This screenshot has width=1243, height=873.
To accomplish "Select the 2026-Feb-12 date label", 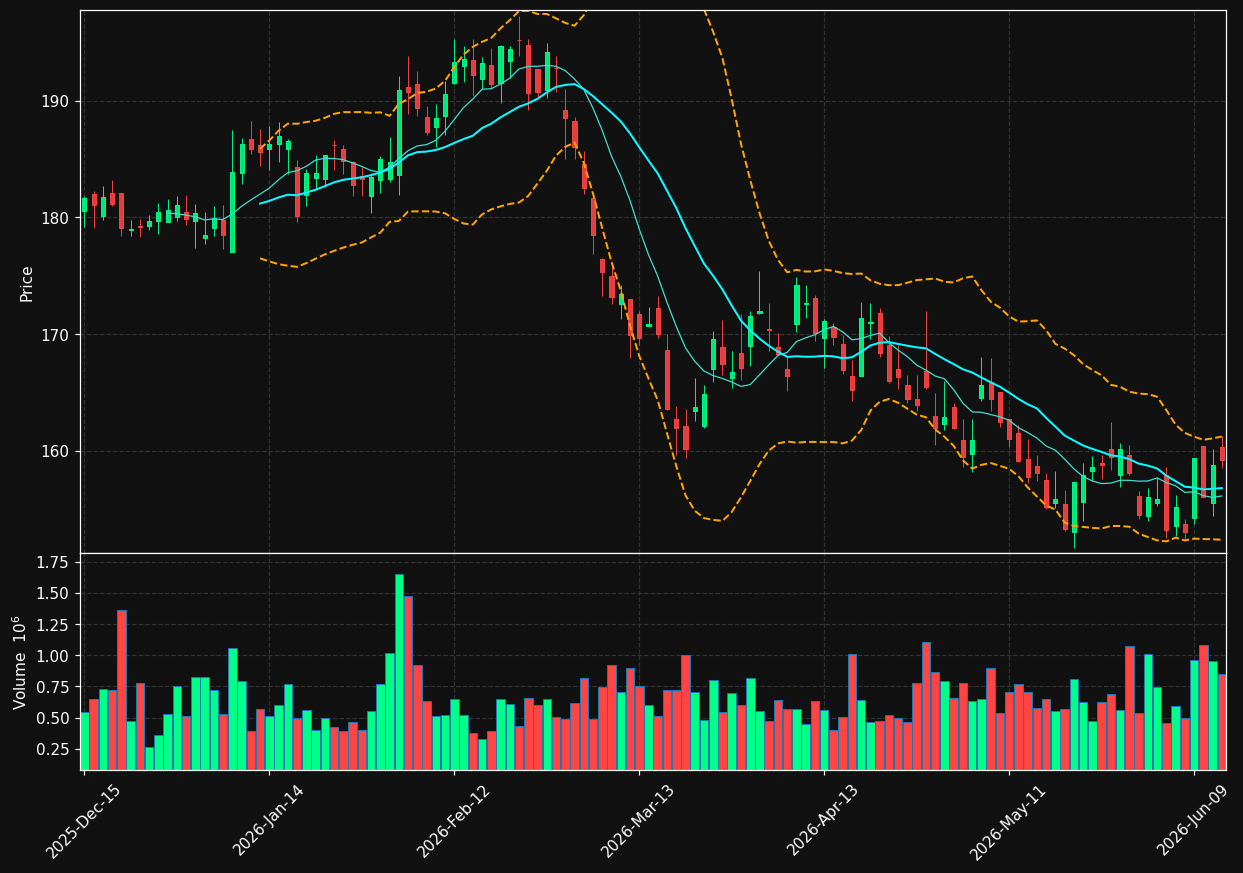I will coord(452,821).
